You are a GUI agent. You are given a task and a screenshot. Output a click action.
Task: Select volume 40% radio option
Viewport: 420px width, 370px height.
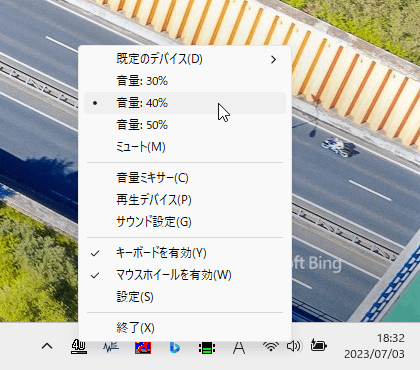coord(185,103)
